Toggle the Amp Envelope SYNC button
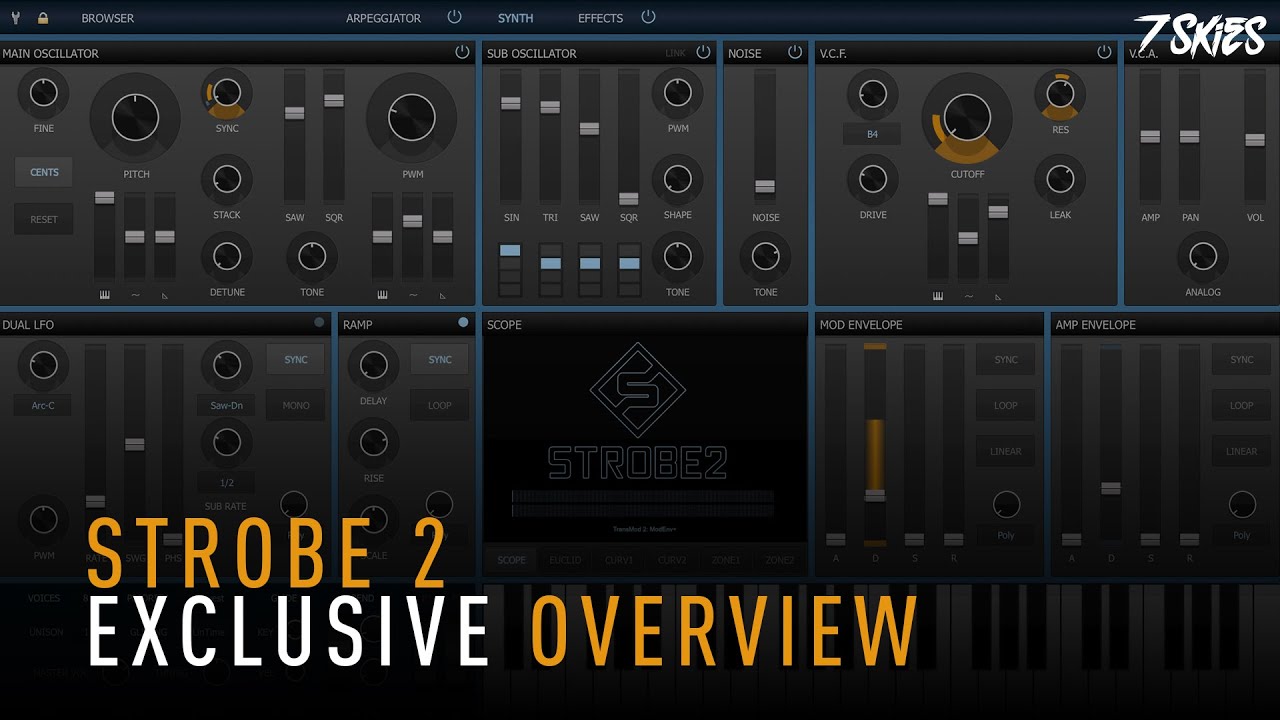 (x=1242, y=360)
